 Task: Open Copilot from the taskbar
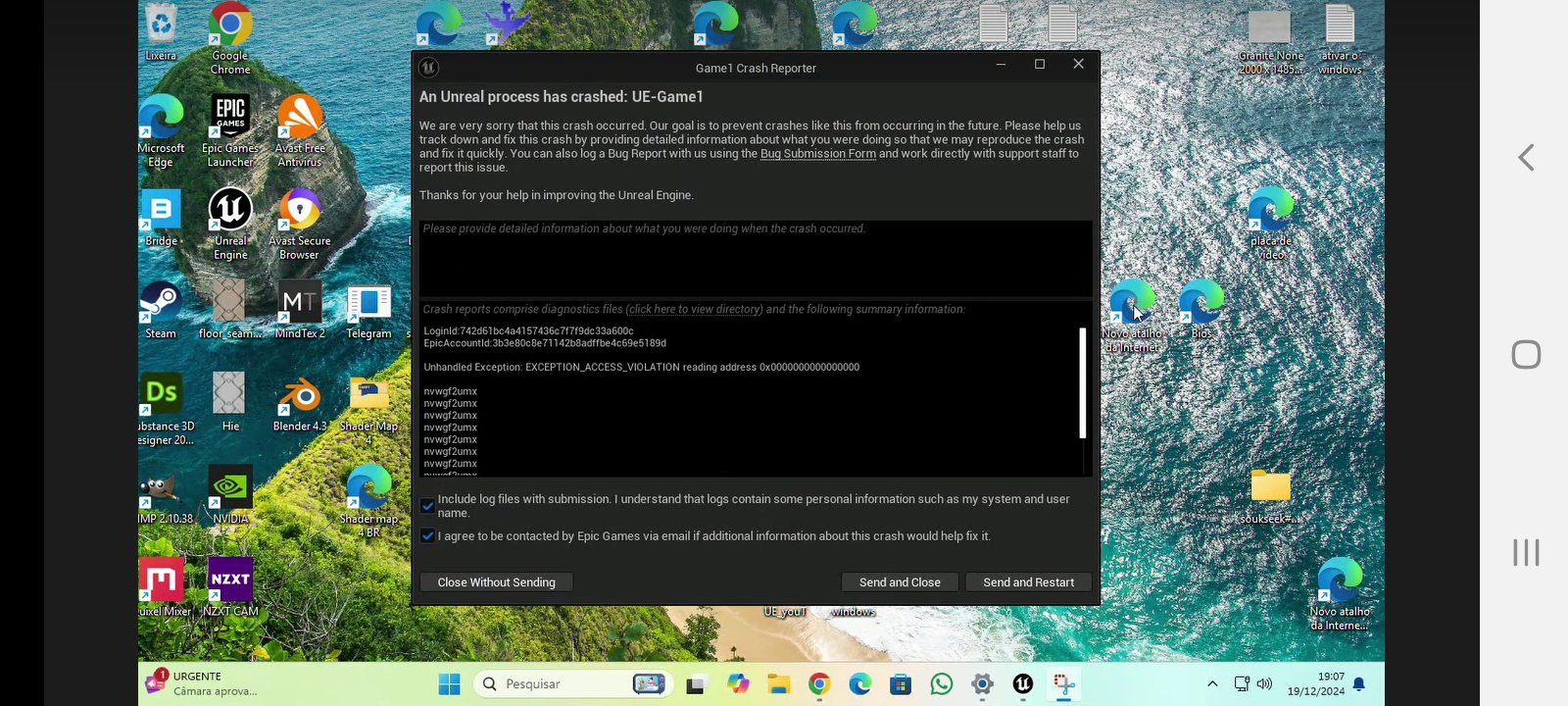click(738, 684)
